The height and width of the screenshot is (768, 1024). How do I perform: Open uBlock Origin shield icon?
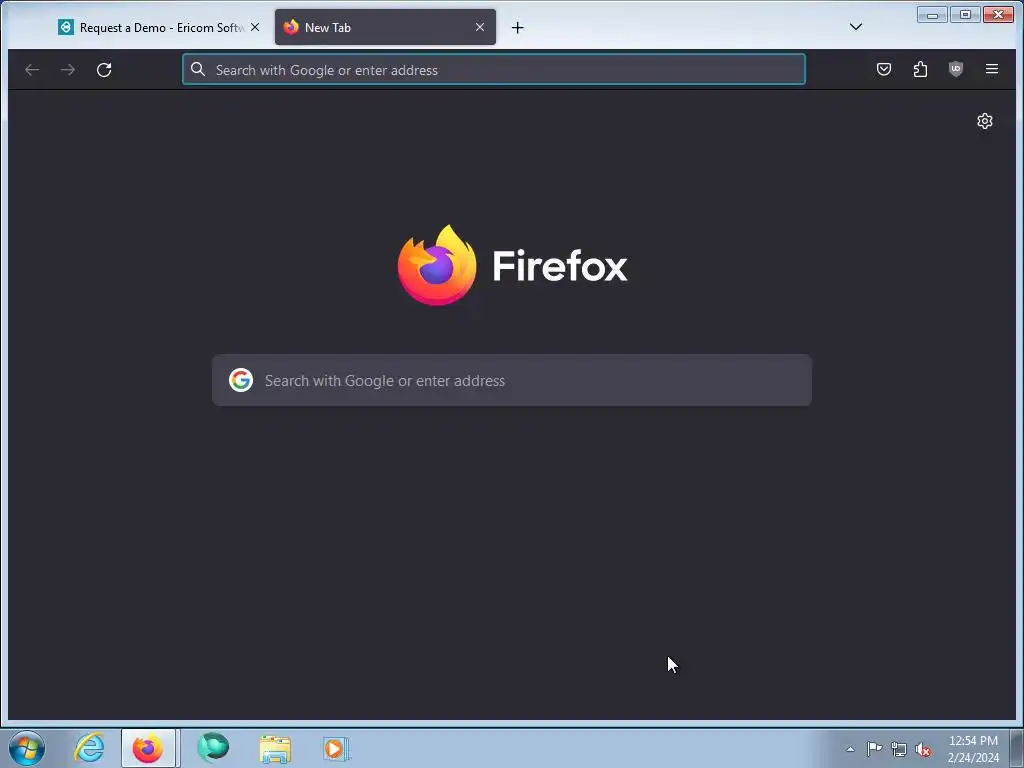tap(956, 69)
